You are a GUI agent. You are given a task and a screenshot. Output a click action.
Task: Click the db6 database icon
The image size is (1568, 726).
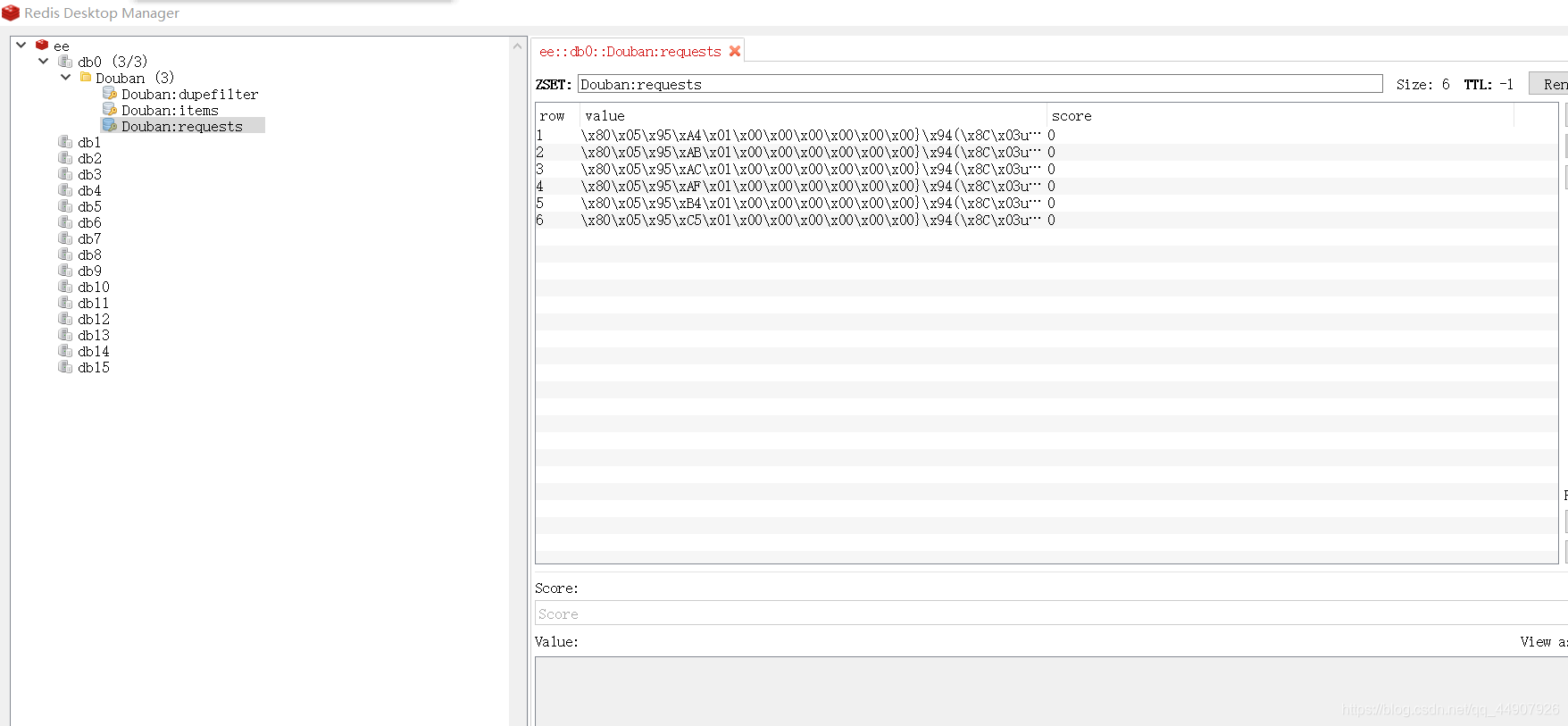pyautogui.click(x=65, y=221)
